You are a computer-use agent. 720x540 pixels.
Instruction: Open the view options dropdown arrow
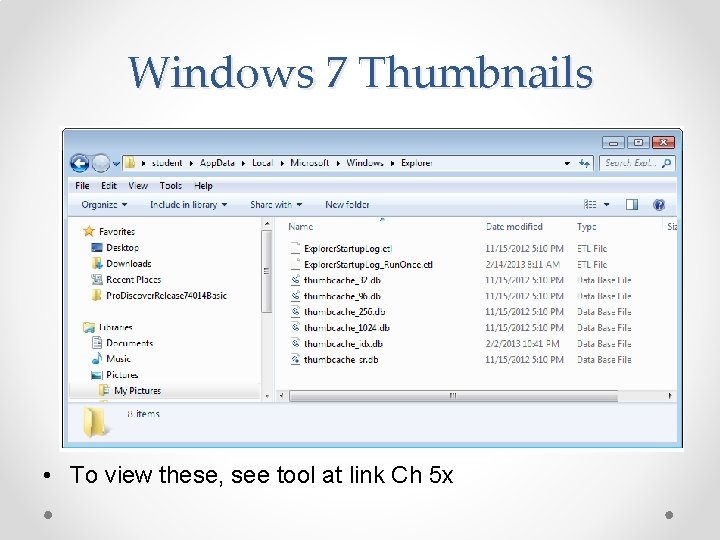(x=607, y=205)
